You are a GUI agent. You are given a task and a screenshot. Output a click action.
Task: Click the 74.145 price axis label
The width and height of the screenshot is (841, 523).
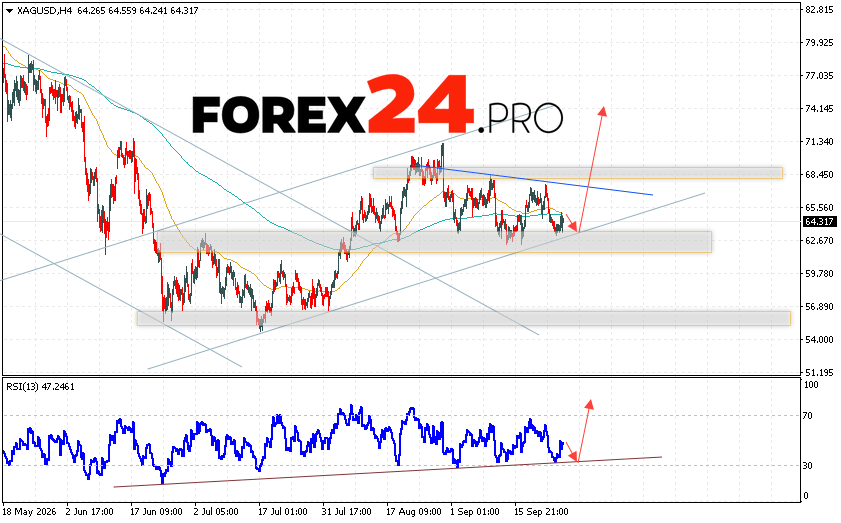819,108
